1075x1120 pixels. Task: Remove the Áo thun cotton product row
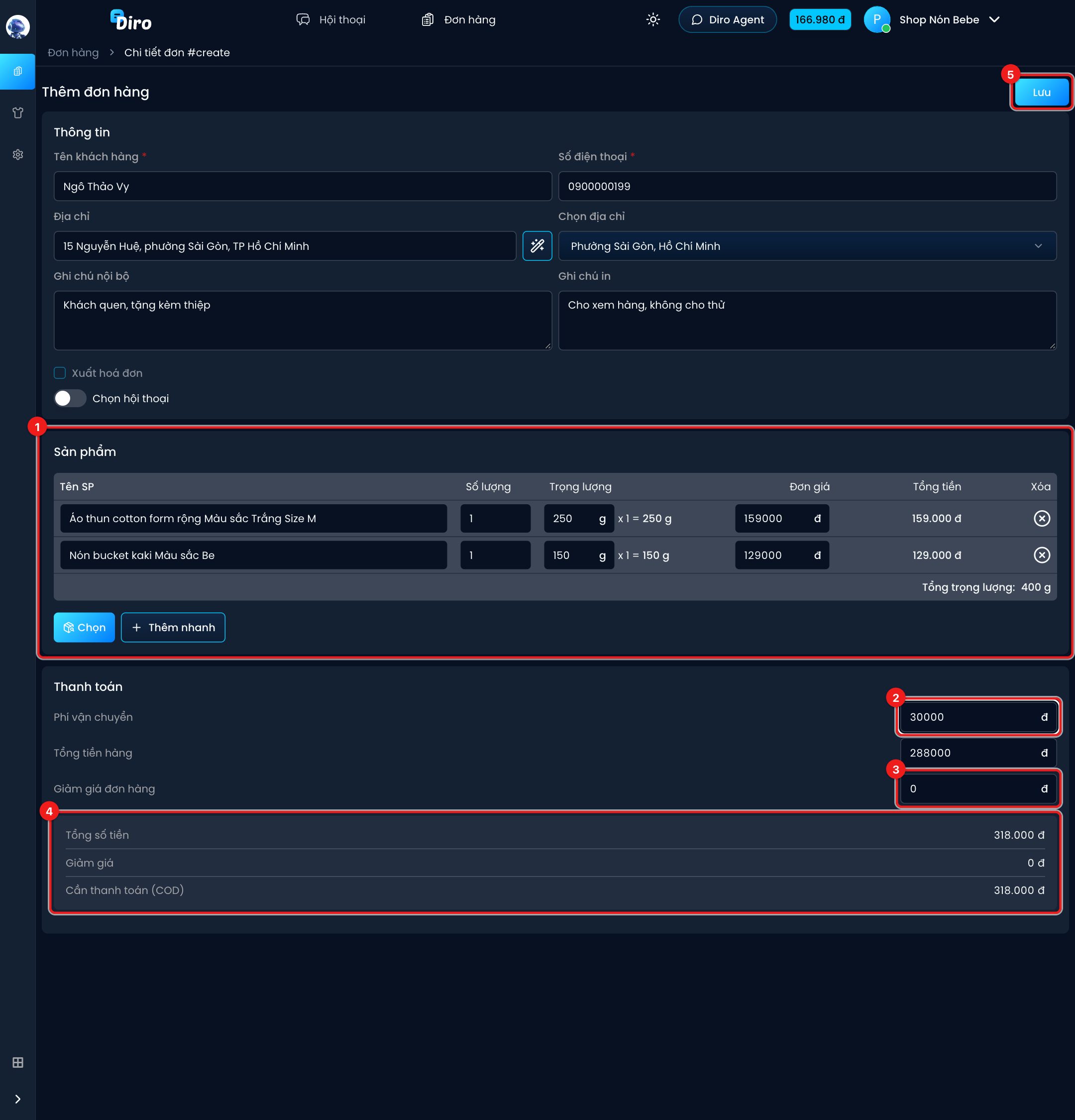(1042, 518)
